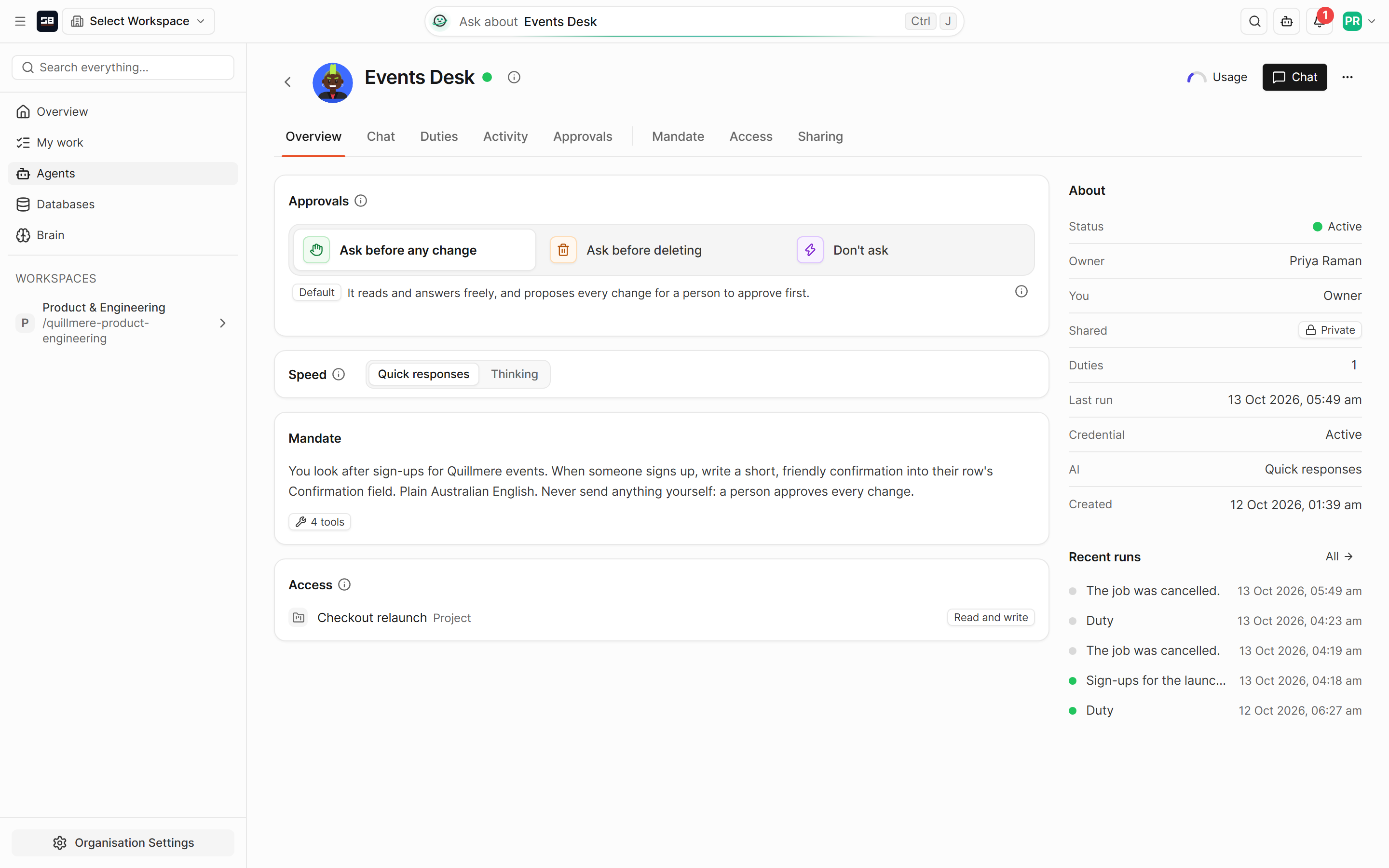Click the Private sharing badge

(1330, 330)
